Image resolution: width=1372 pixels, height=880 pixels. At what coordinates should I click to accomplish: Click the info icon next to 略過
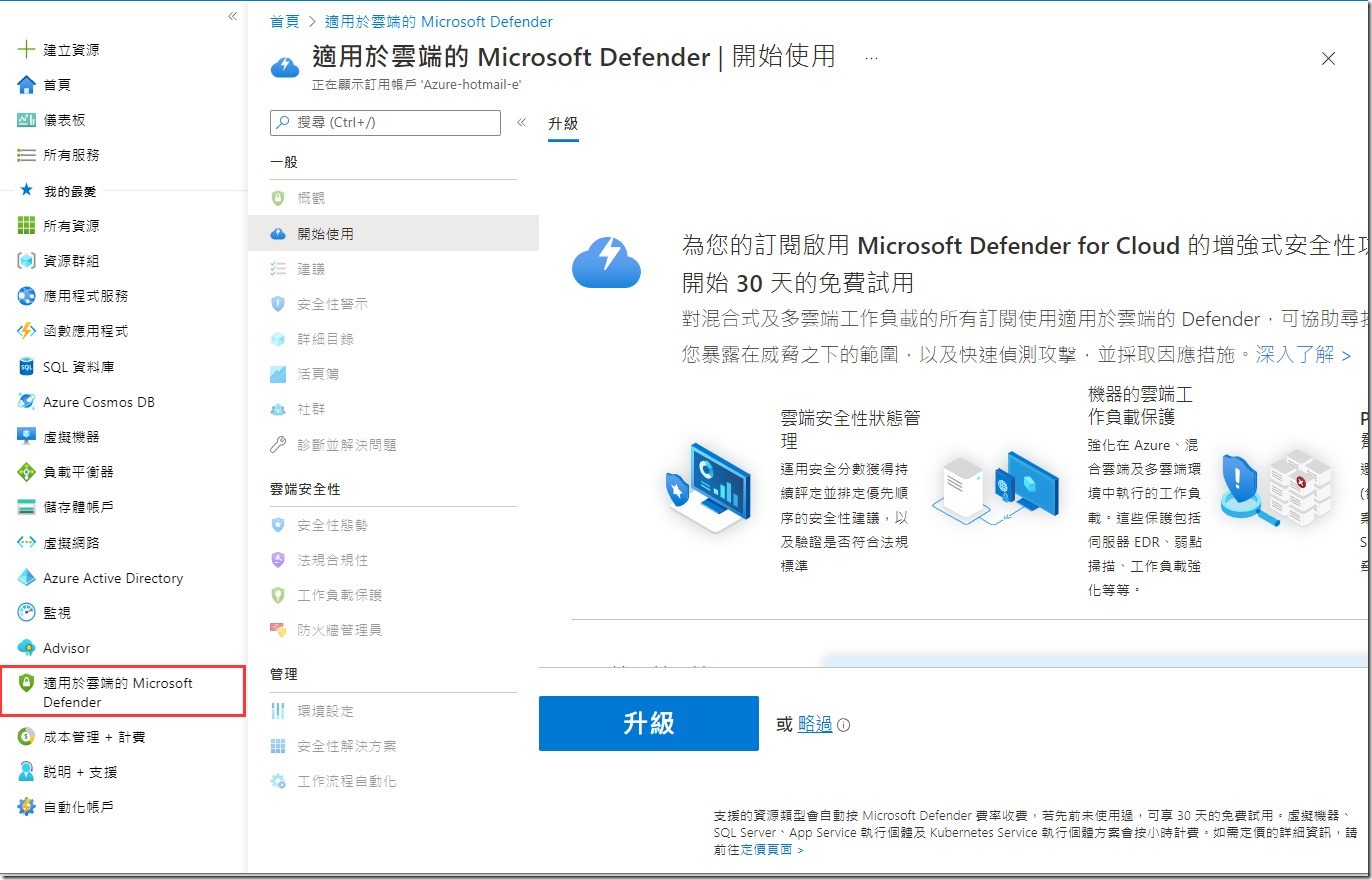(843, 725)
